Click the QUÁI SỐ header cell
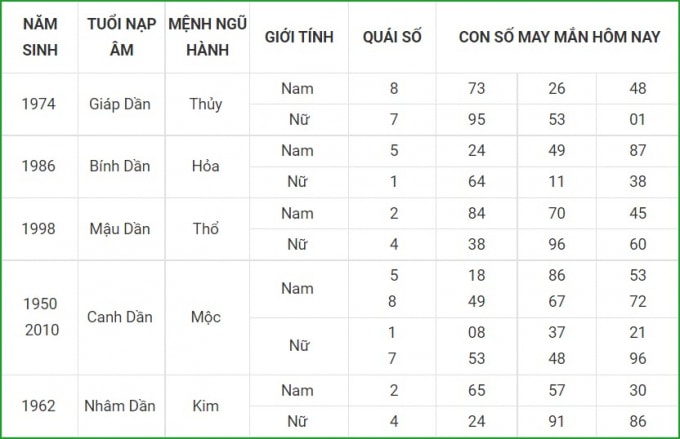 tap(392, 37)
